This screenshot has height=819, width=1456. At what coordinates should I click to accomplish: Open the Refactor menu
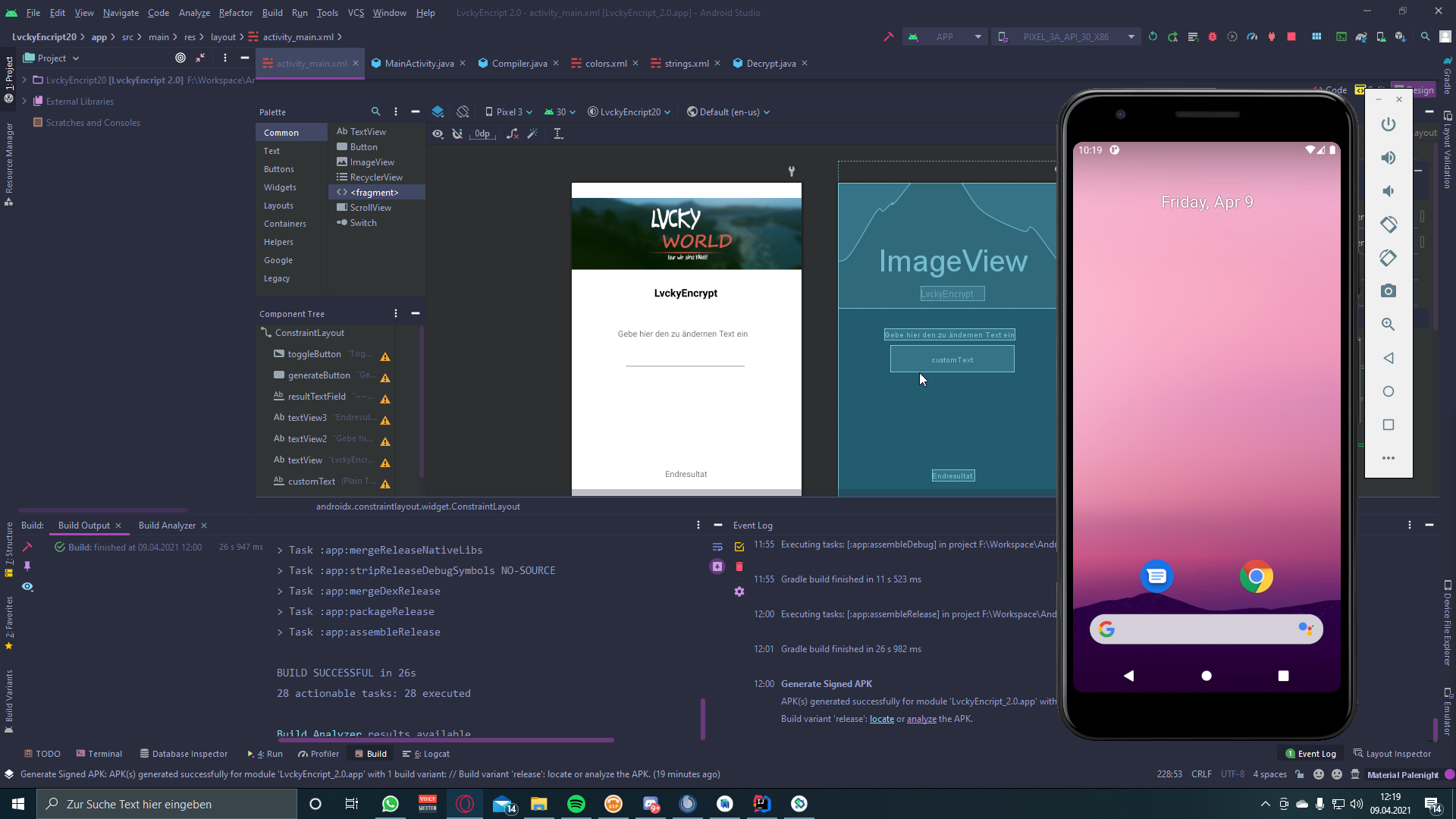(235, 12)
